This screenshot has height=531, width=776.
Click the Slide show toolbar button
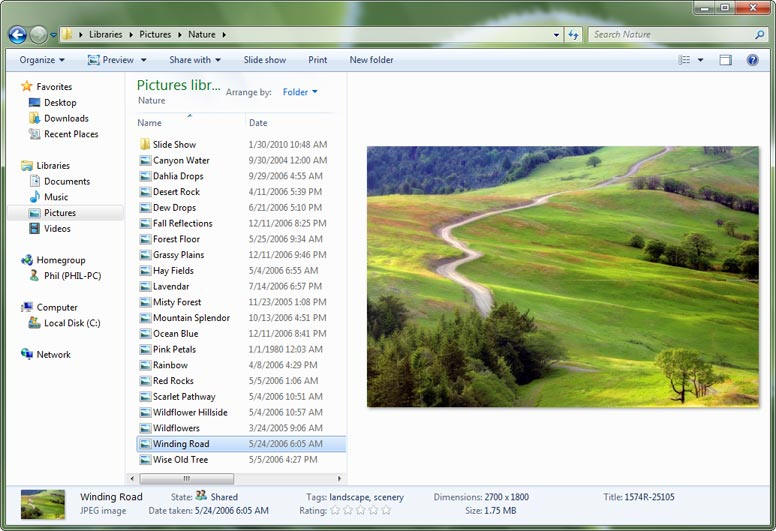coord(264,60)
